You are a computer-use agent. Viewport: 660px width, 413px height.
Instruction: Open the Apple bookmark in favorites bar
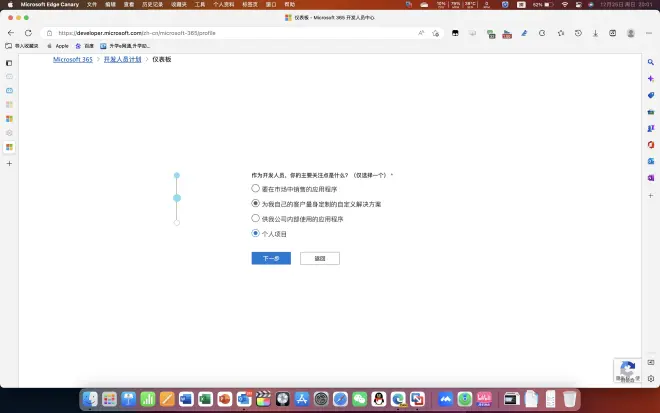[58, 46]
